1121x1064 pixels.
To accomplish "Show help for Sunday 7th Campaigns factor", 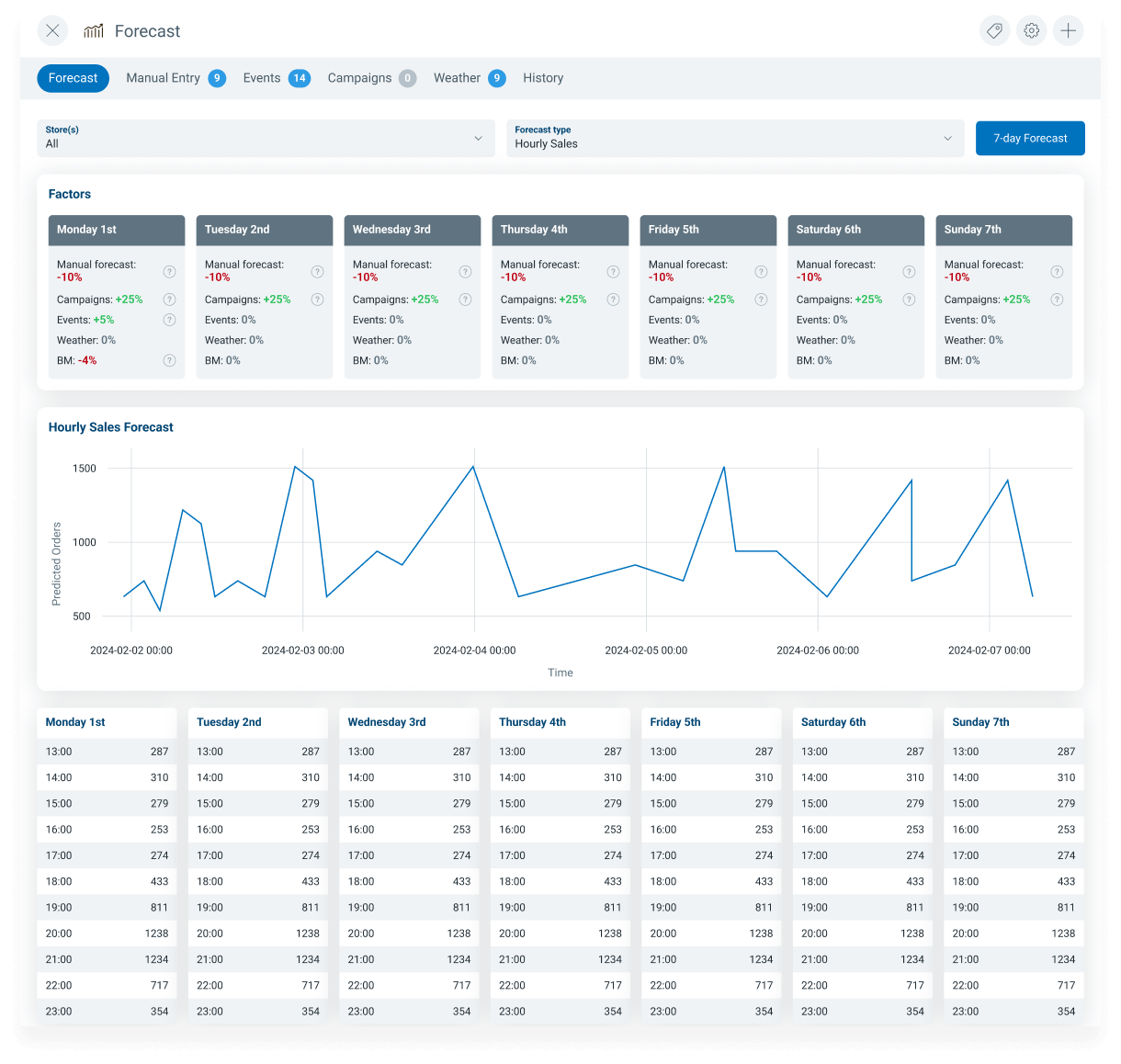I will (x=1057, y=300).
